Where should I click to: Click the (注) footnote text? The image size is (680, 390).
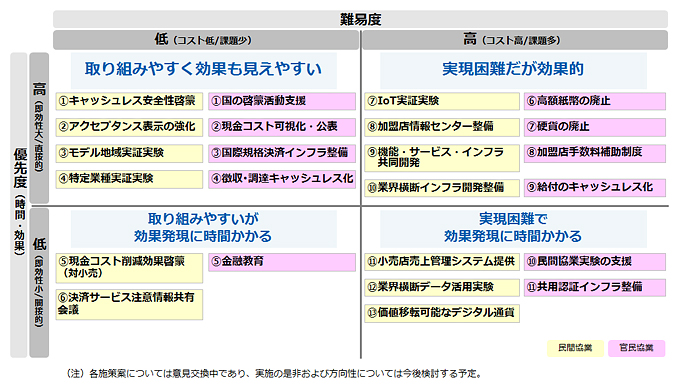coord(274,374)
